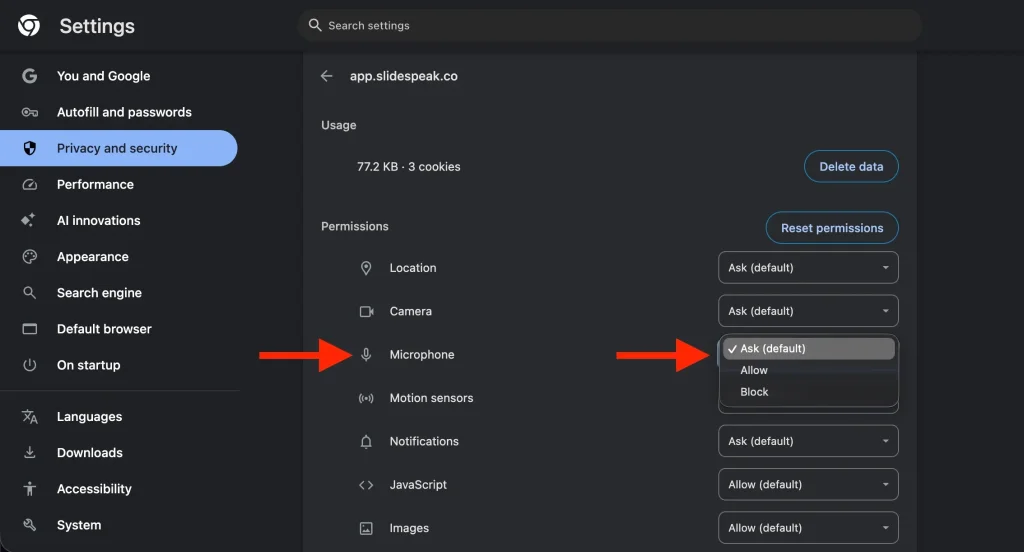Screen dimensions: 1024x552
Task: Open Performance settings
Action: click(118, 184)
